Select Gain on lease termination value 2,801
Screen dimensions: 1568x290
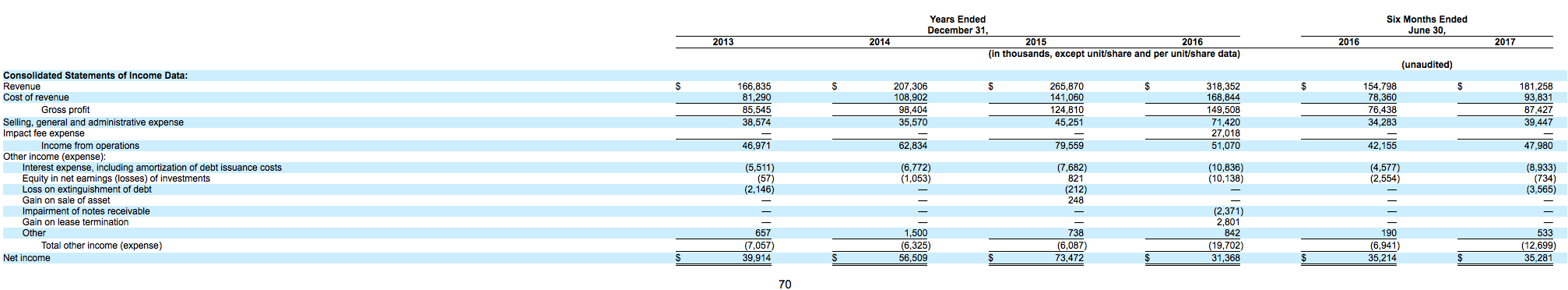(1228, 222)
